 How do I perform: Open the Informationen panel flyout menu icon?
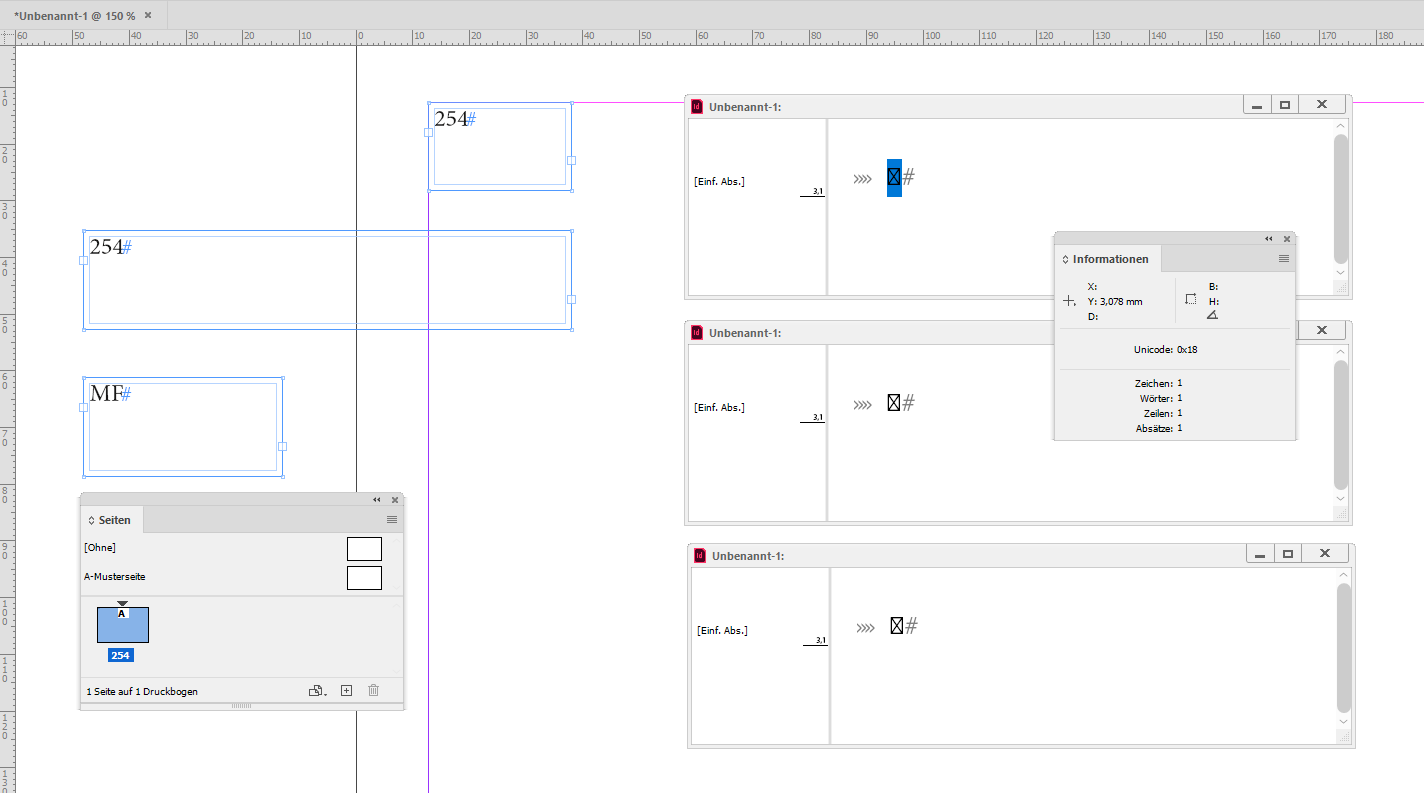[1283, 258]
